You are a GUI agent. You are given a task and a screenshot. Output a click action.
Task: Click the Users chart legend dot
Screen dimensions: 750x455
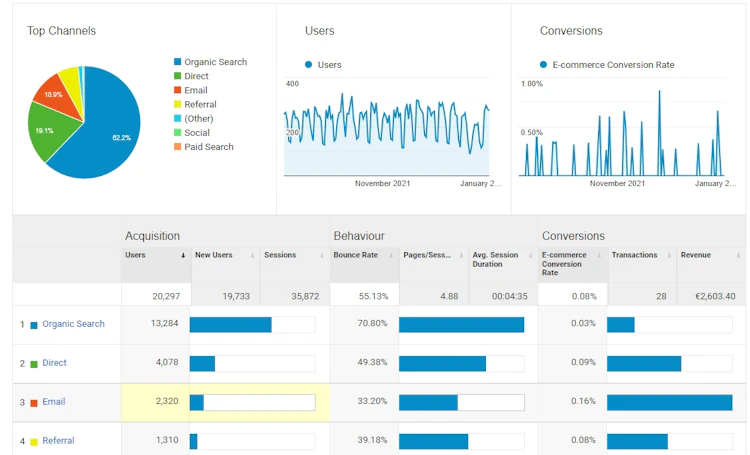click(309, 65)
